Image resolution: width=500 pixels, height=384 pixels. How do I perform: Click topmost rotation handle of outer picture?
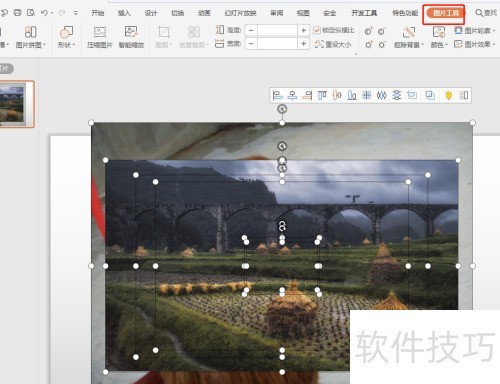[282, 109]
